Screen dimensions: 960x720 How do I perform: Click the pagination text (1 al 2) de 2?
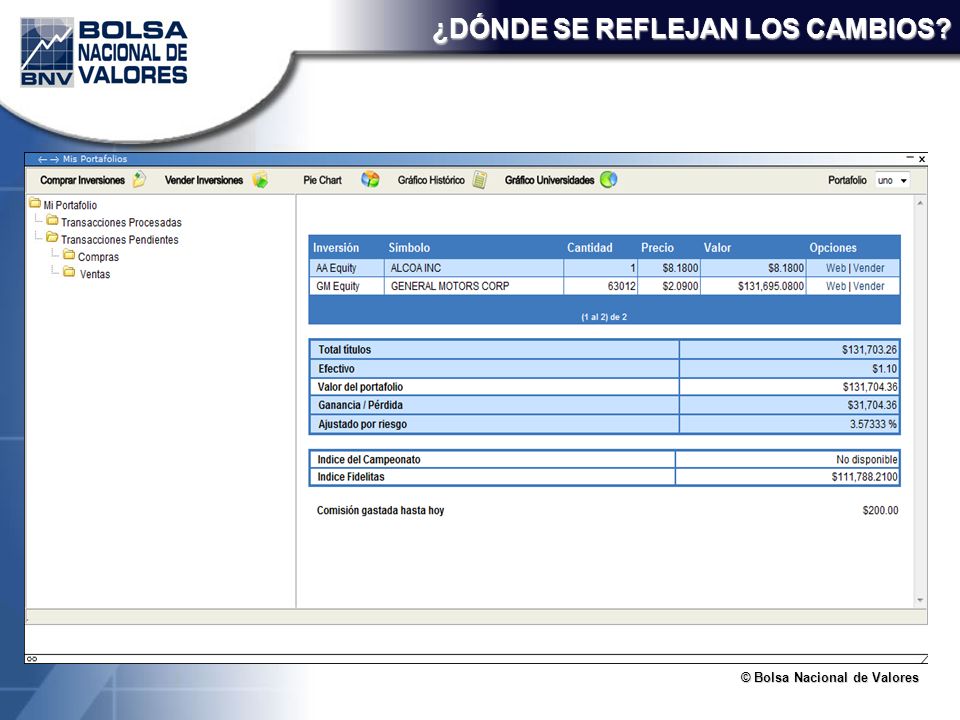click(604, 317)
